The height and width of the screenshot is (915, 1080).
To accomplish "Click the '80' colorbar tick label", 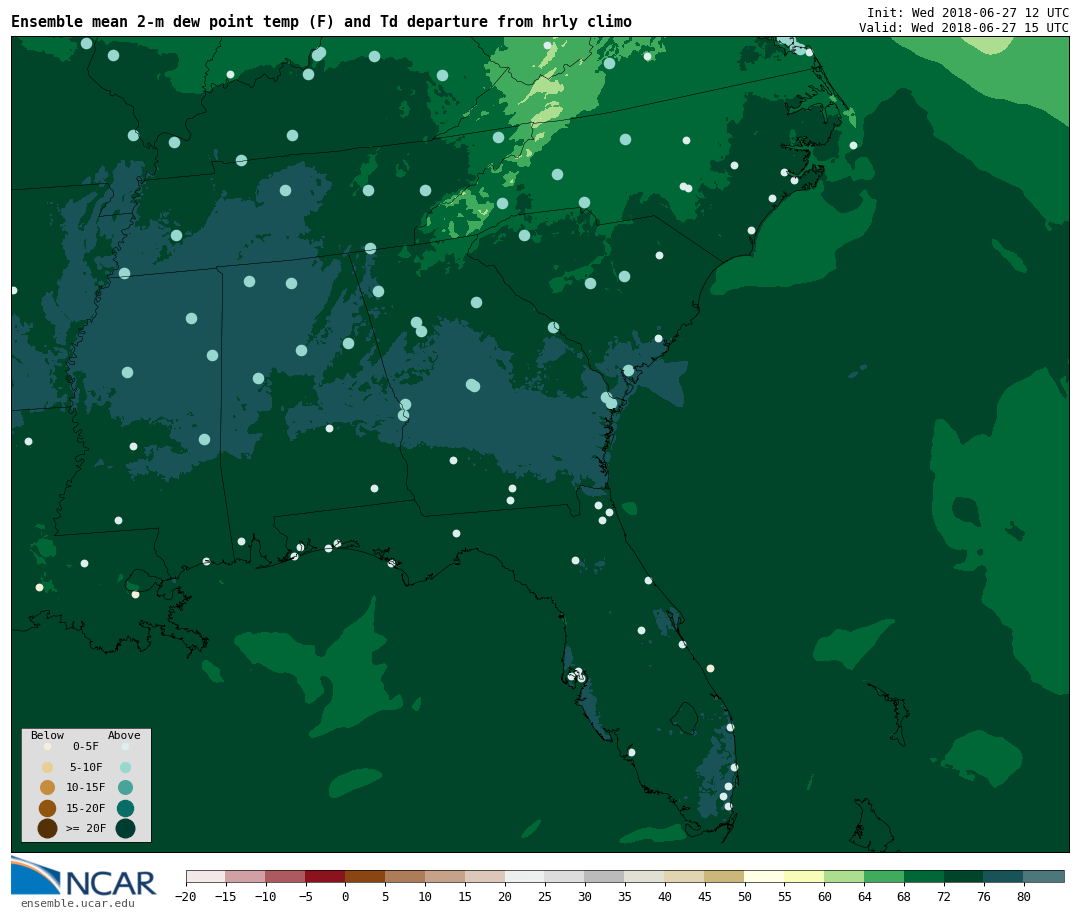I will [1024, 896].
